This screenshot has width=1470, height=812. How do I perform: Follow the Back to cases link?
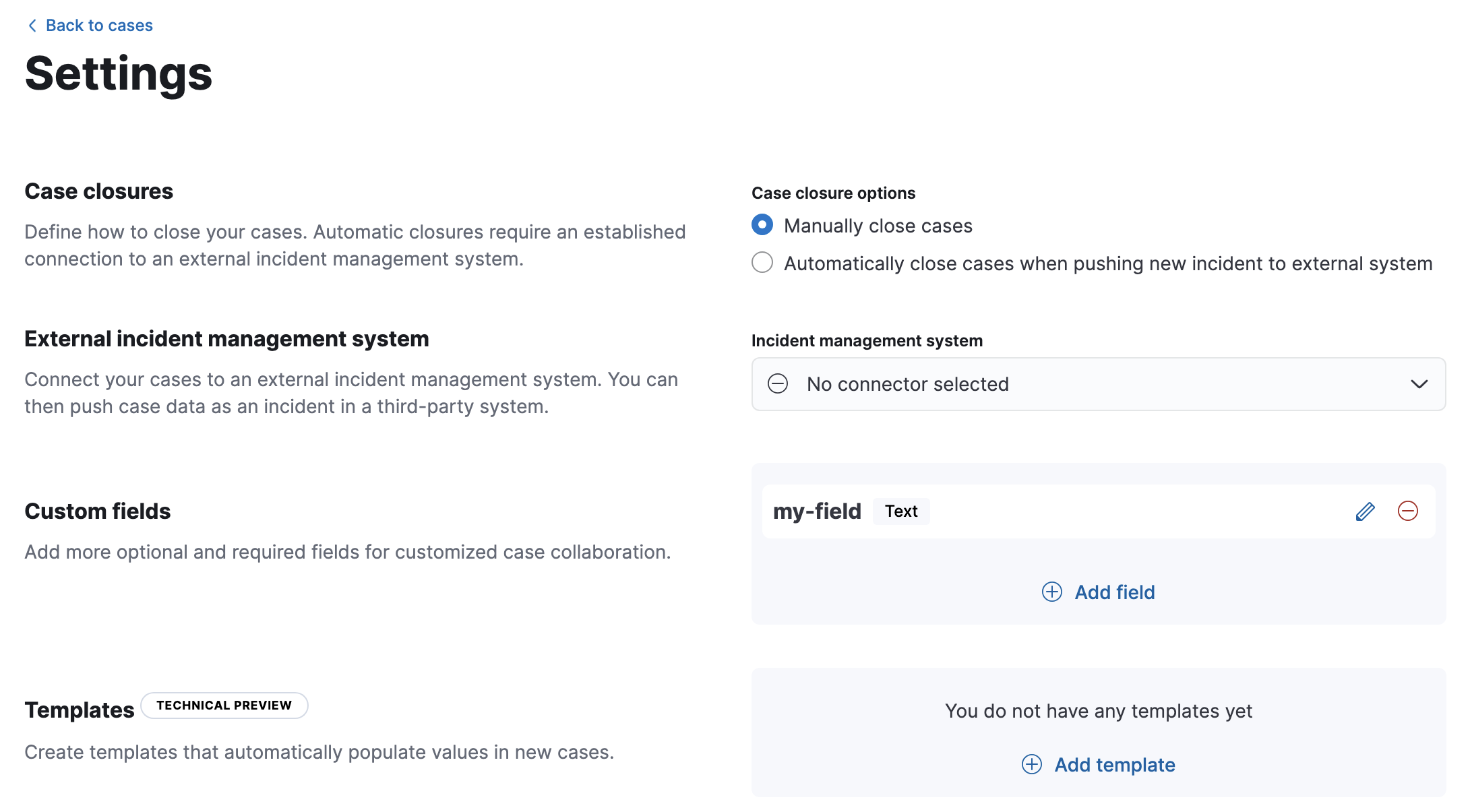[x=98, y=25]
